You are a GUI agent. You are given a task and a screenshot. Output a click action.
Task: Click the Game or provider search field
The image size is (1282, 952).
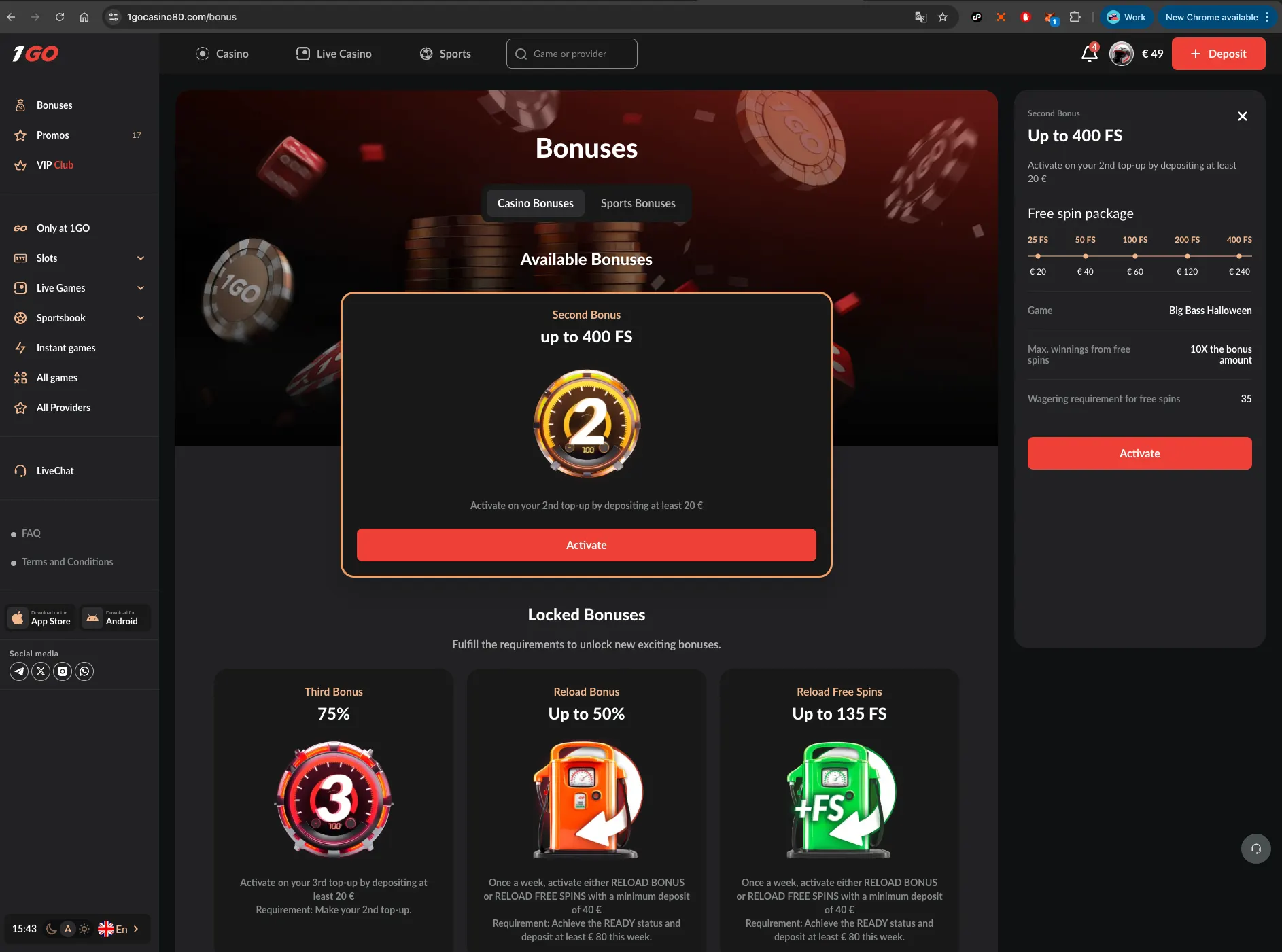tap(572, 54)
